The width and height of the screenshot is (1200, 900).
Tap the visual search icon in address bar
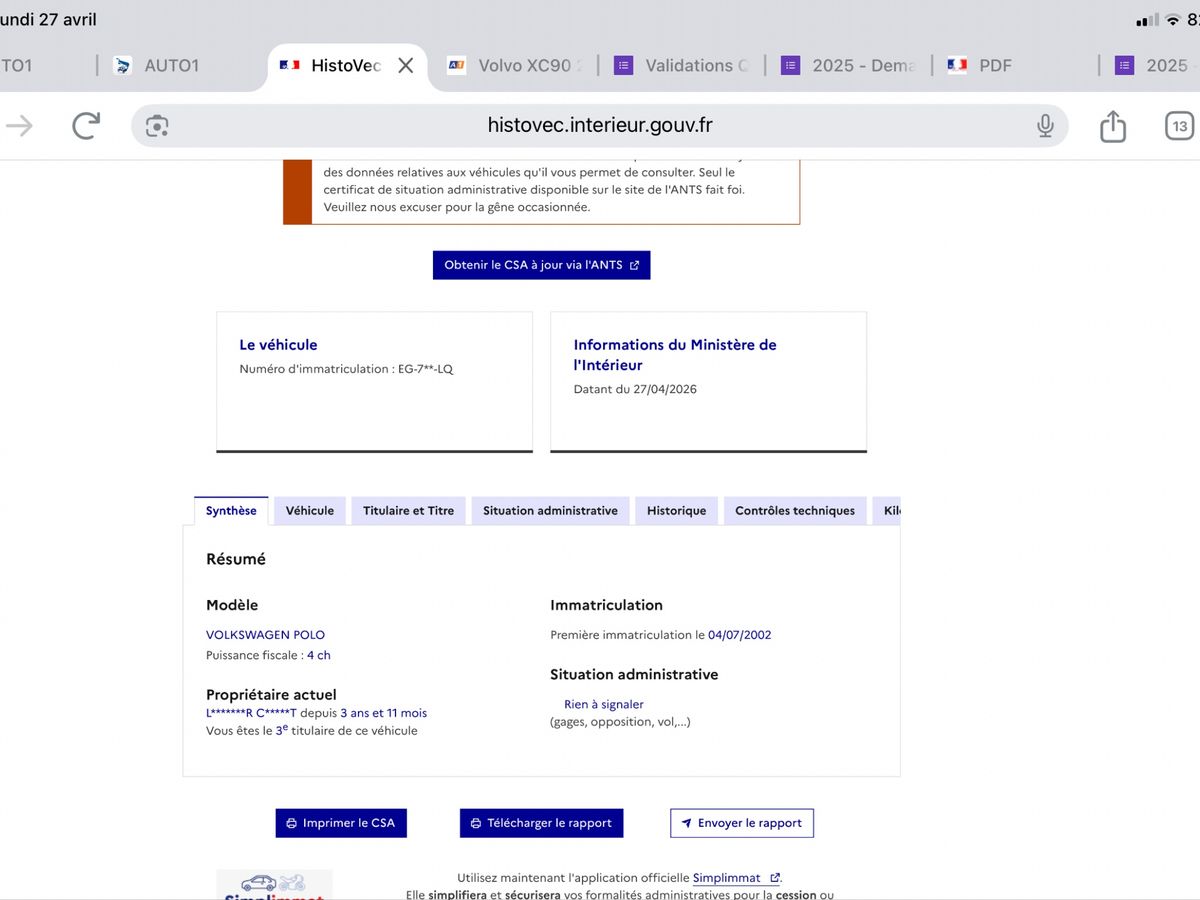pyautogui.click(x=157, y=126)
